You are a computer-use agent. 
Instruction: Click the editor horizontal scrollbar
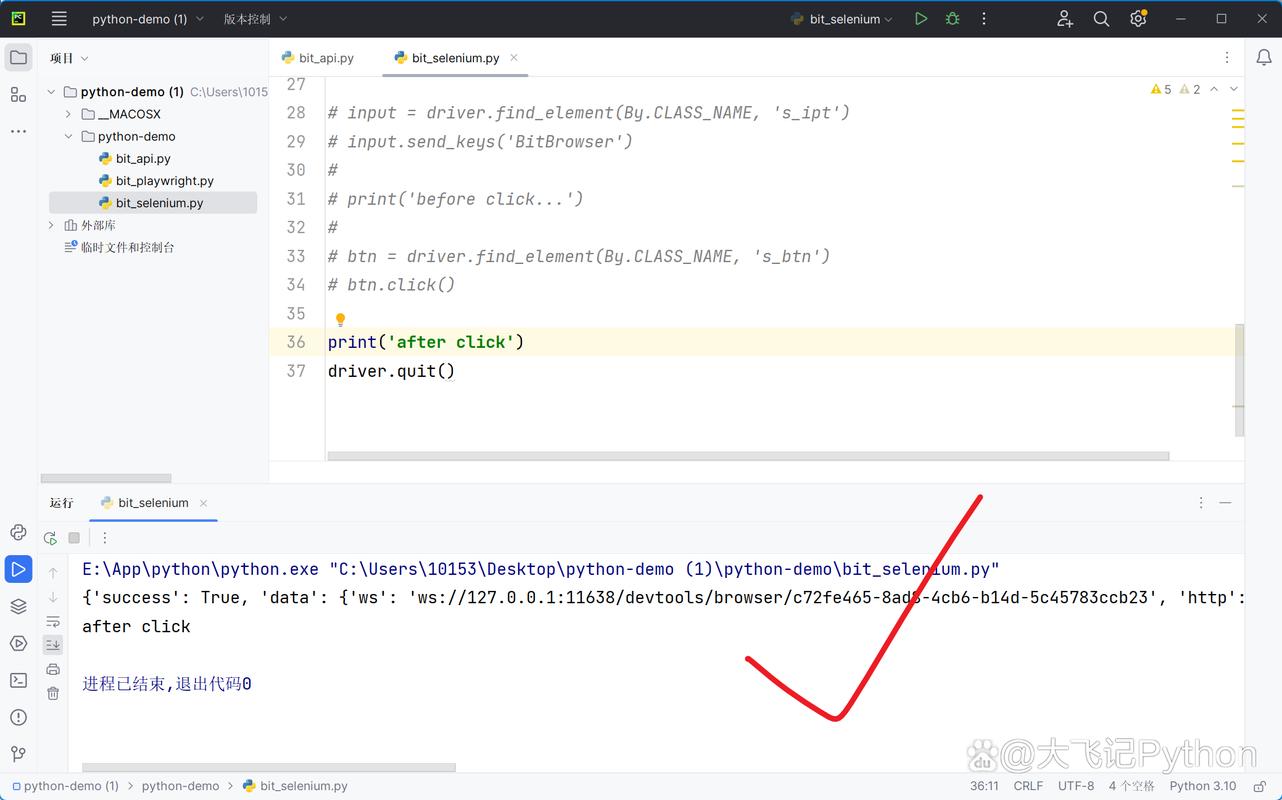tap(748, 456)
